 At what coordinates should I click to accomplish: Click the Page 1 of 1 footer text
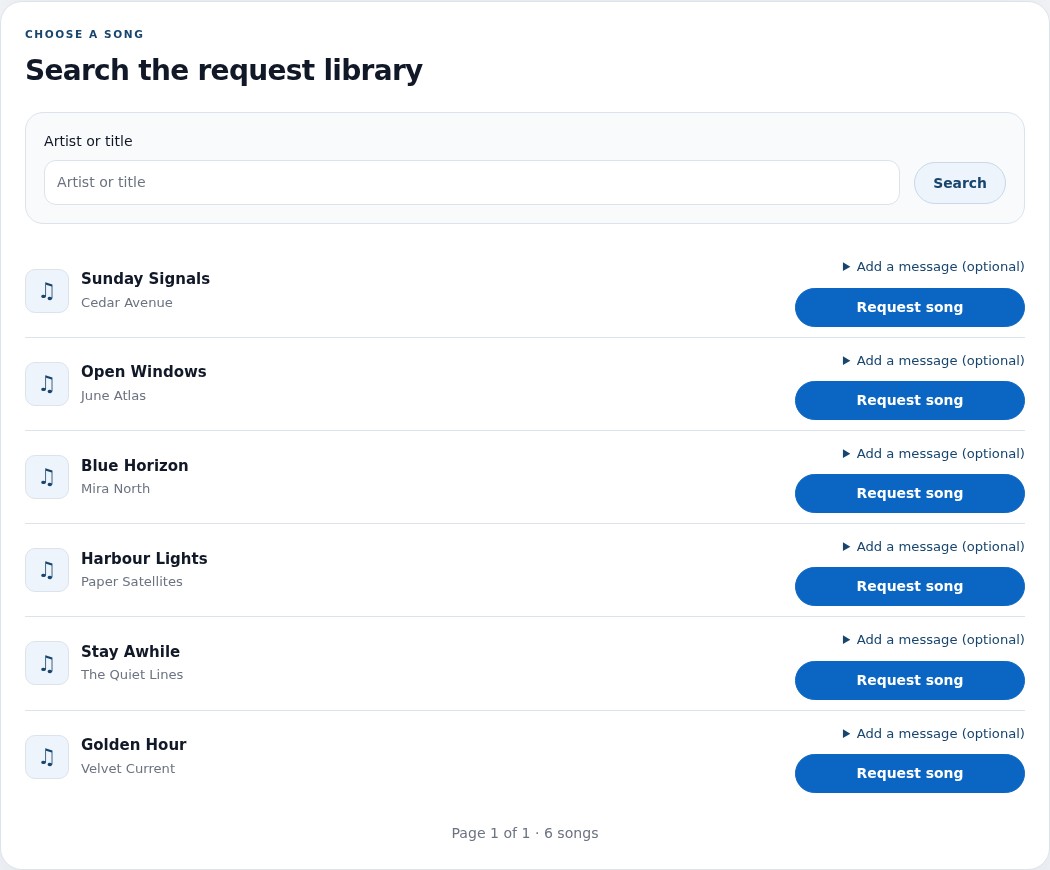click(x=524, y=833)
